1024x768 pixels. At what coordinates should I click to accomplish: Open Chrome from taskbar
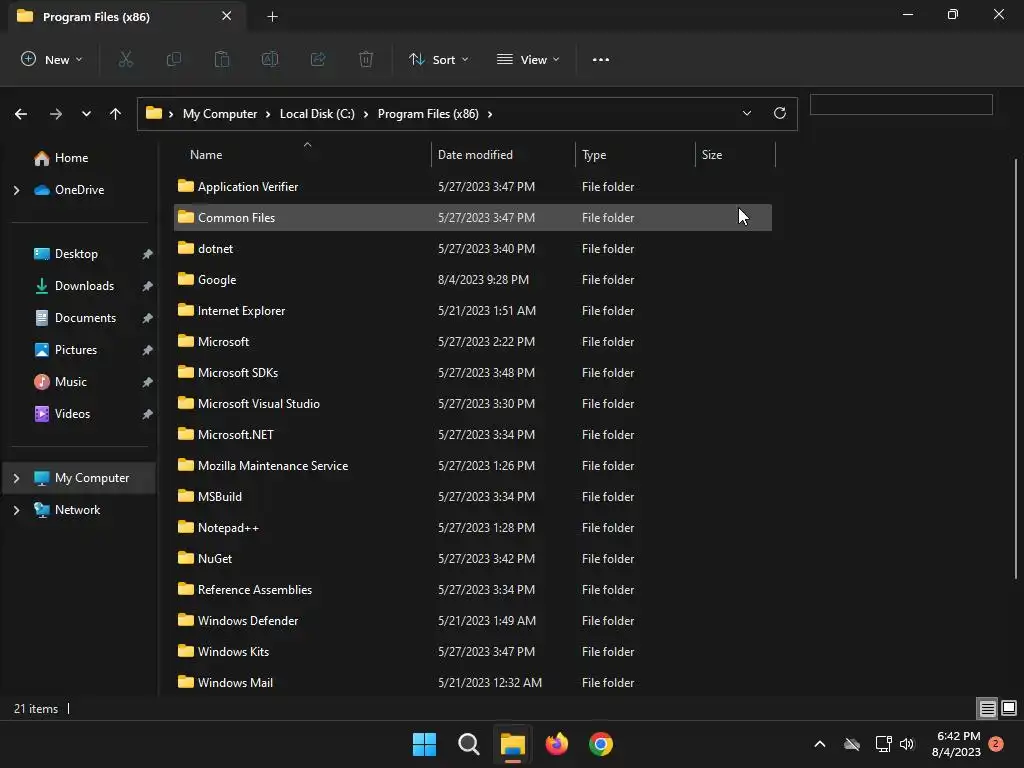tap(601, 744)
